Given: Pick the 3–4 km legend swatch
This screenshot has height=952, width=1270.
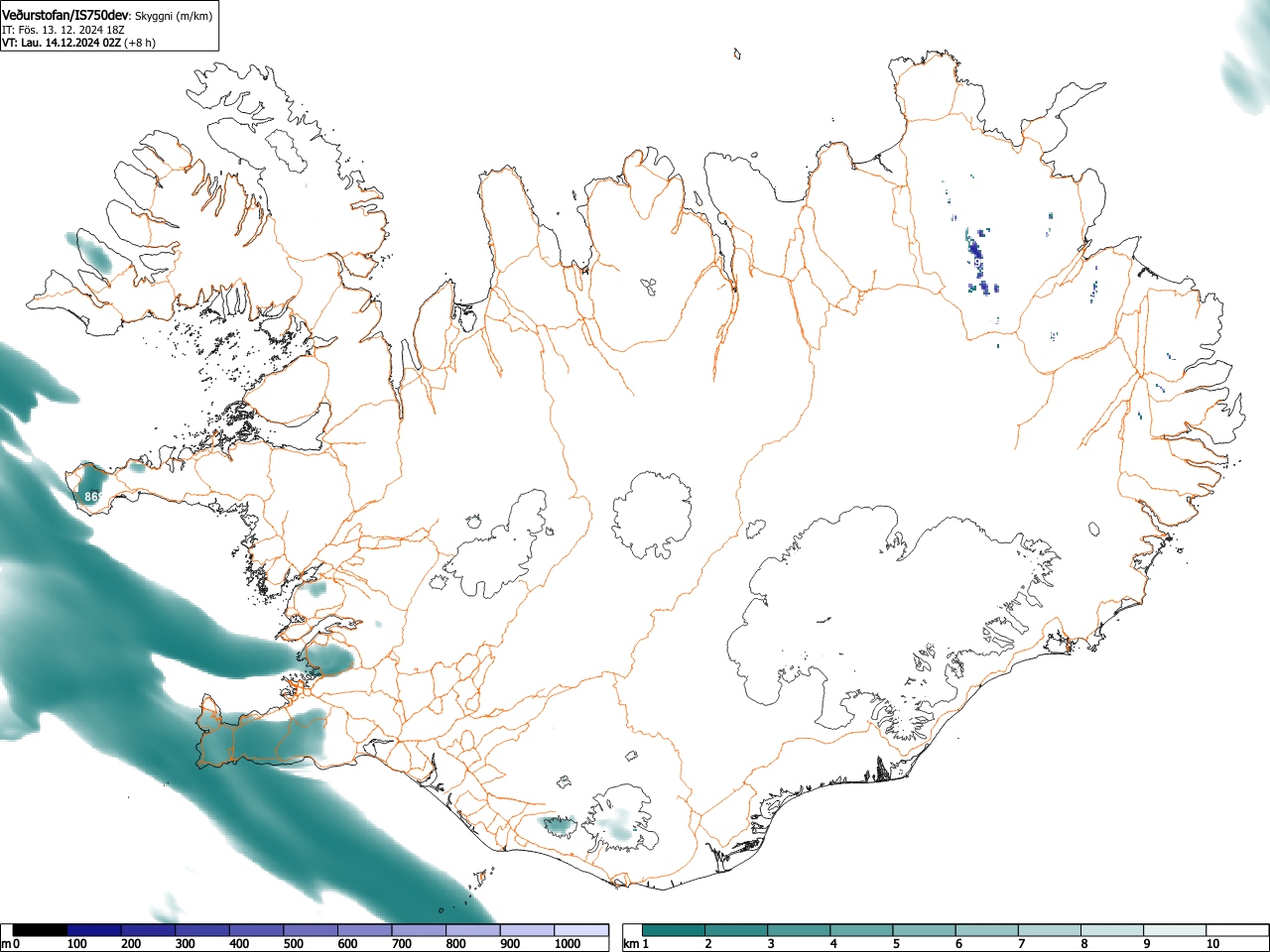Looking at the screenshot, I should (x=800, y=930).
